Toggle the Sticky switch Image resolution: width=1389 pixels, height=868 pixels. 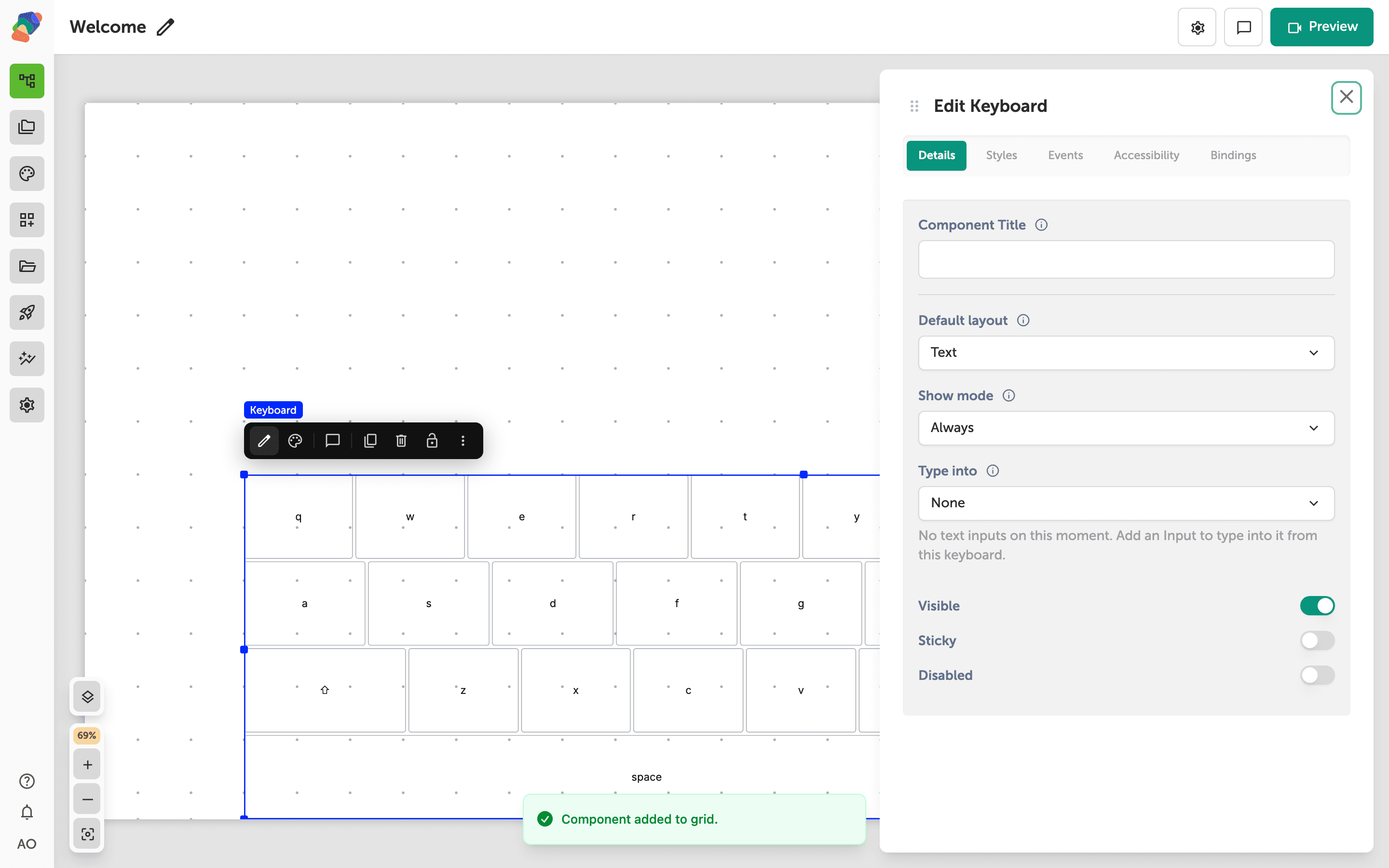pos(1317,640)
